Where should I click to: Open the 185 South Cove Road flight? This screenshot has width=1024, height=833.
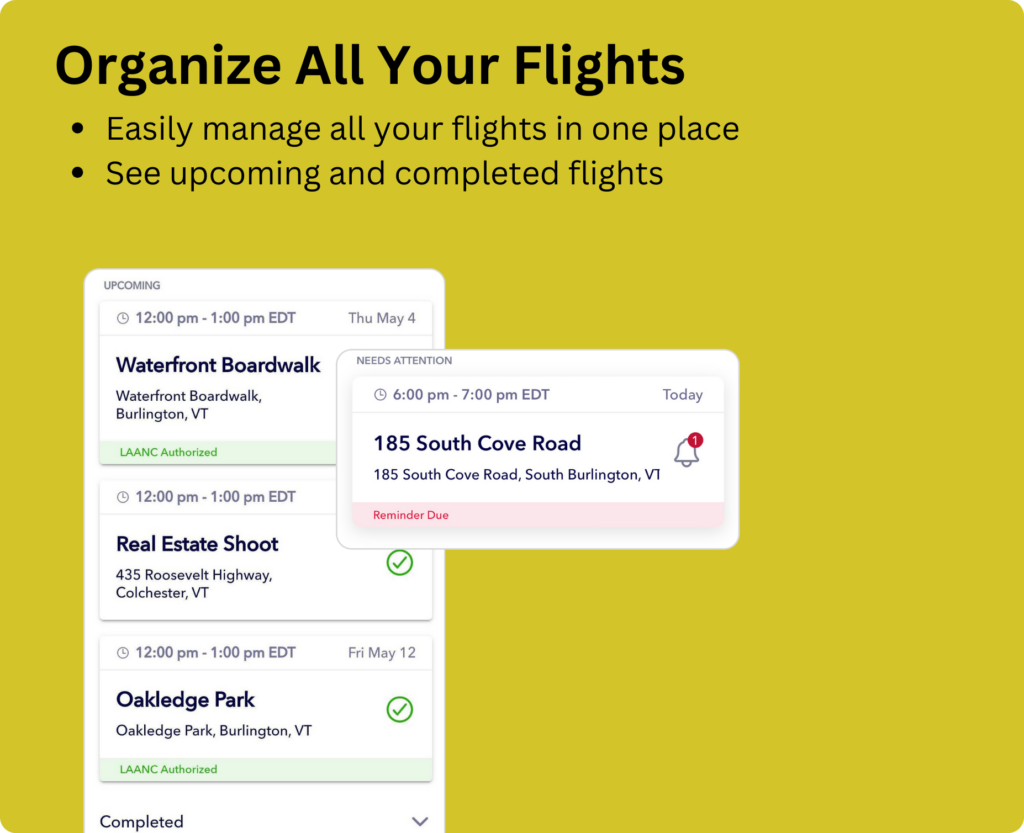coord(477,443)
